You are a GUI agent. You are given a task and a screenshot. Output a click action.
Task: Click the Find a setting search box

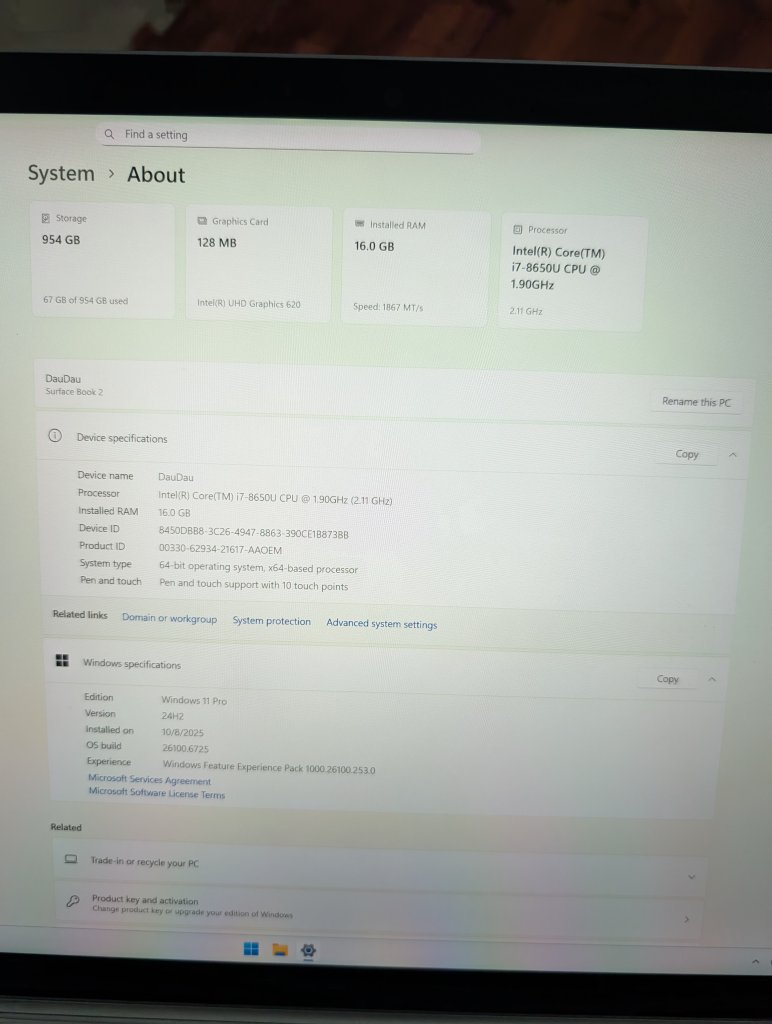pos(288,135)
